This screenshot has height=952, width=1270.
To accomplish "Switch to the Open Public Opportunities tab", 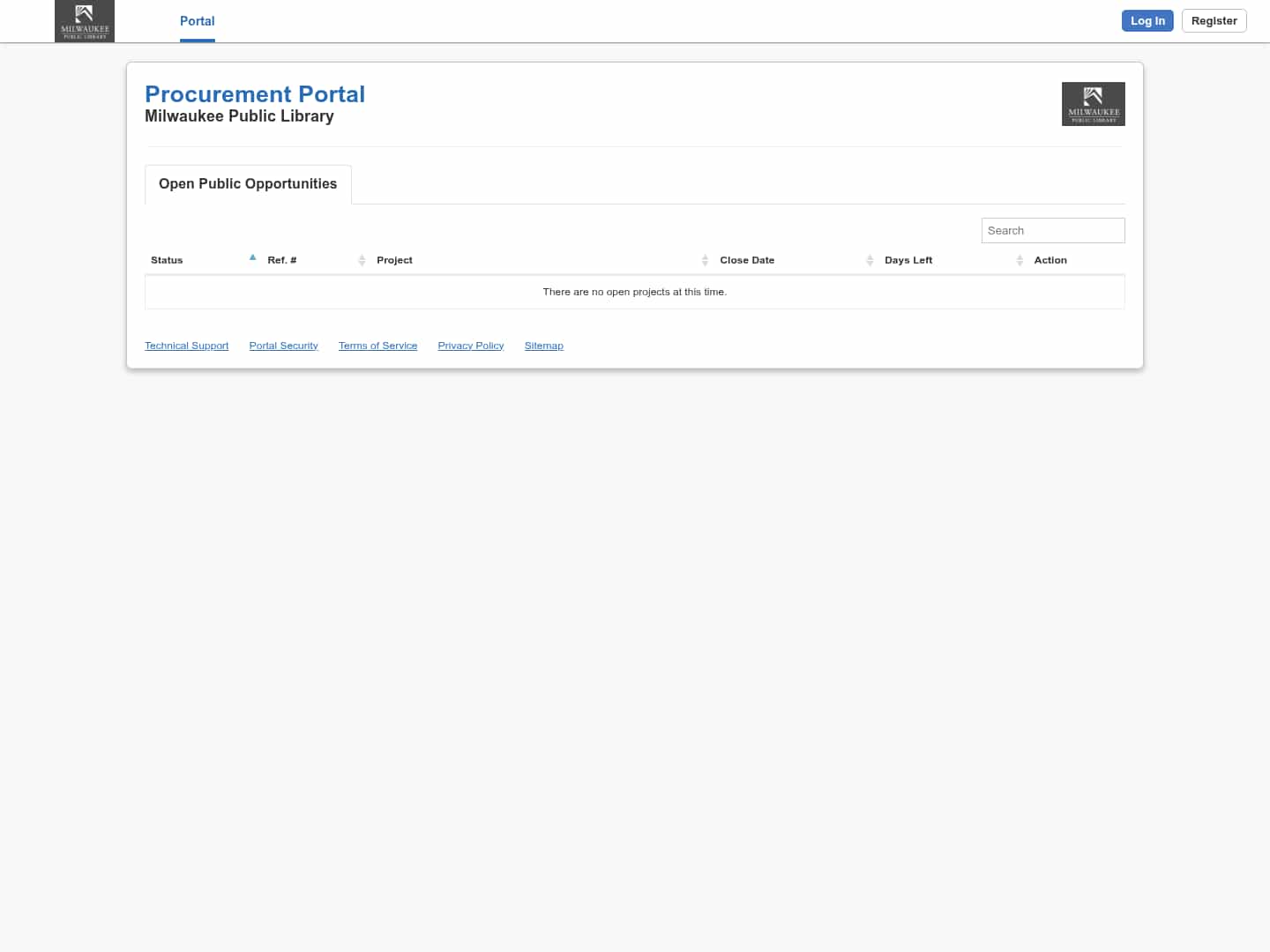I will [x=248, y=184].
